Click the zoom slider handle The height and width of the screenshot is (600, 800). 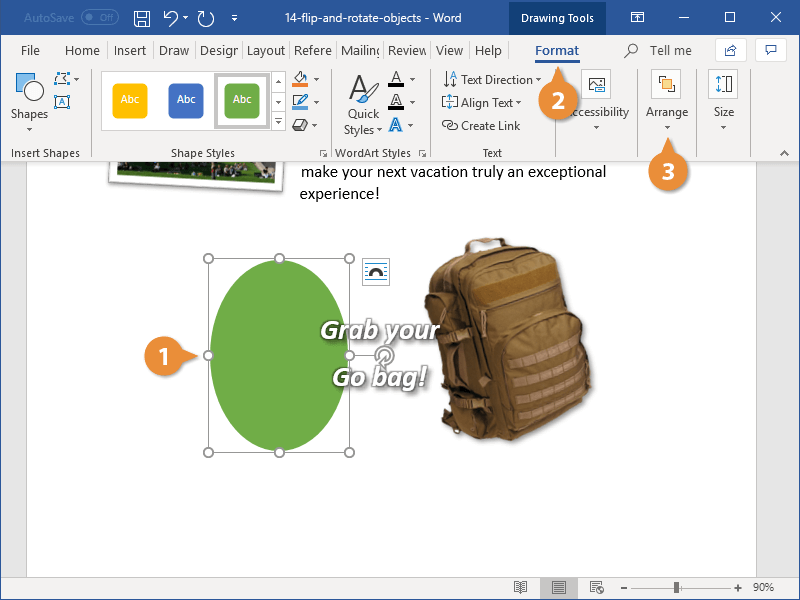point(676,588)
